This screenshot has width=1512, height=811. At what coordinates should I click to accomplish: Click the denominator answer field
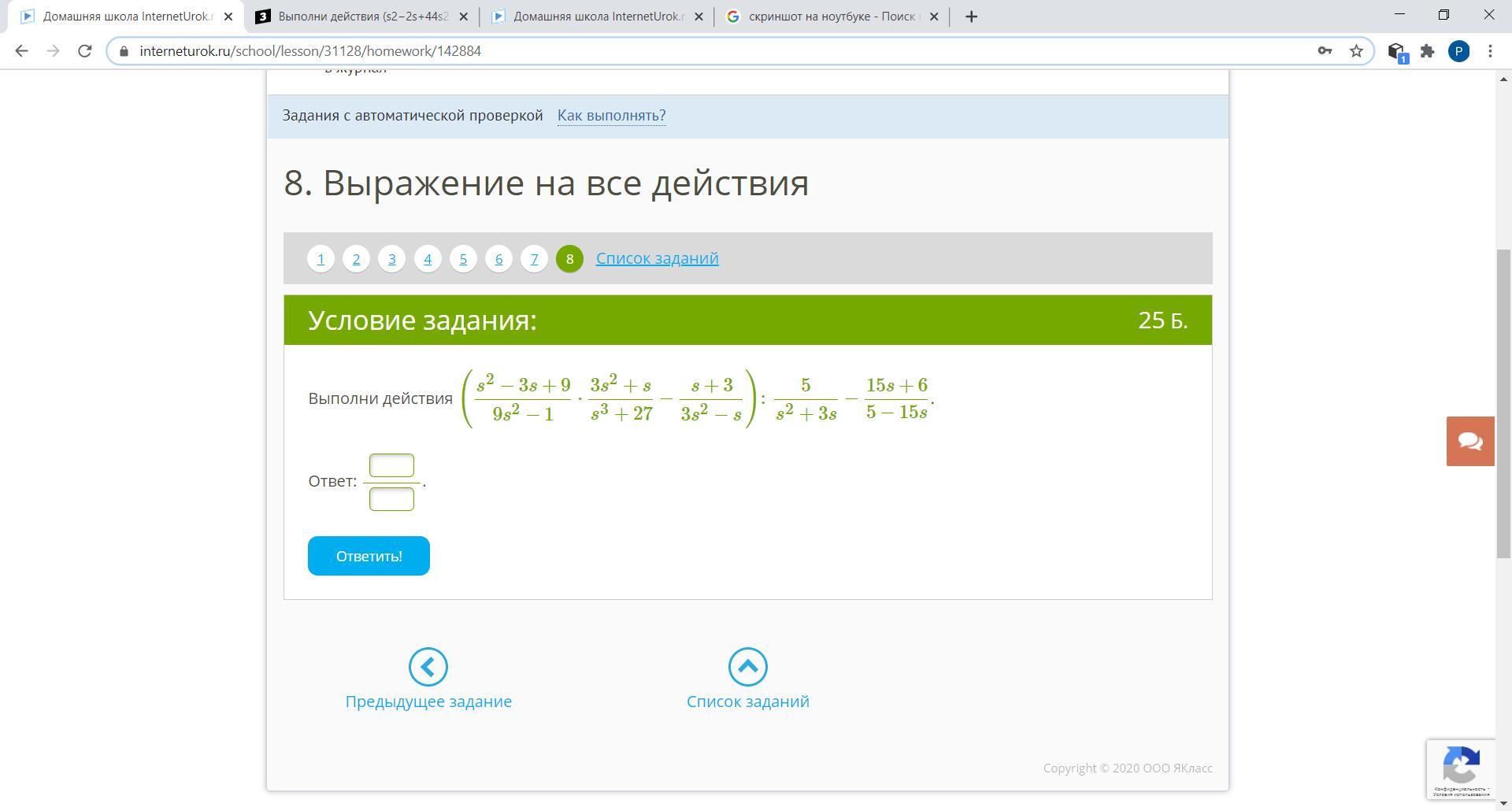point(391,499)
